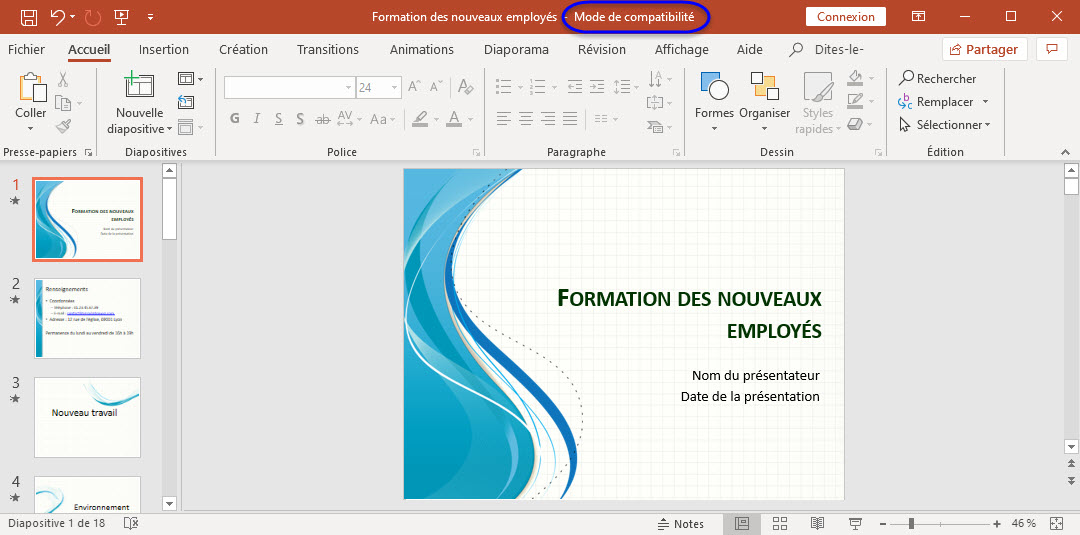Open the comments speech bubble icon

pyautogui.click(x=1052, y=50)
